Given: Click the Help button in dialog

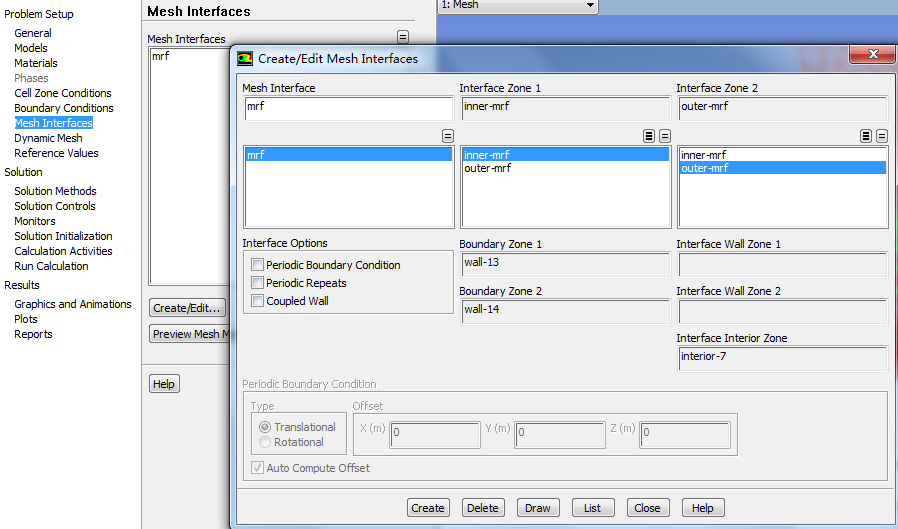Looking at the screenshot, I should coord(703,508).
